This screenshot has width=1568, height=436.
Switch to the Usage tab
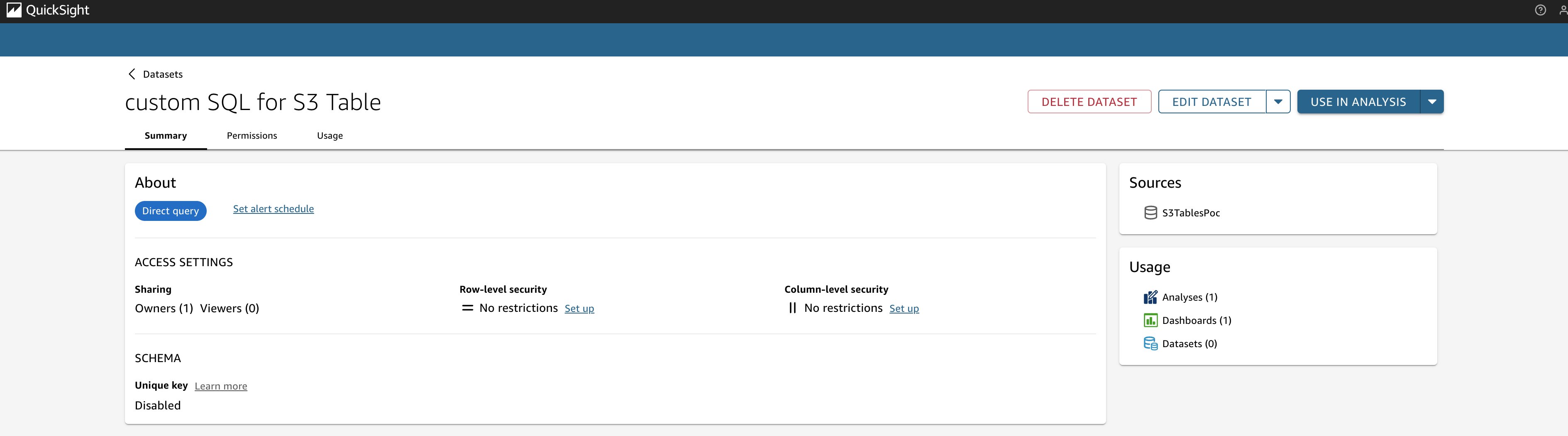click(x=330, y=136)
